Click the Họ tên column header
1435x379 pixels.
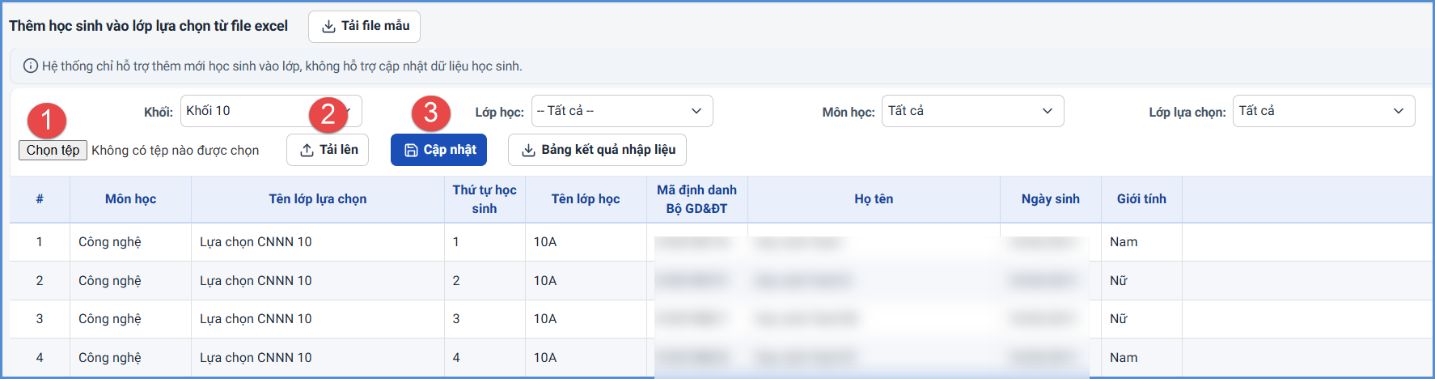pos(874,199)
